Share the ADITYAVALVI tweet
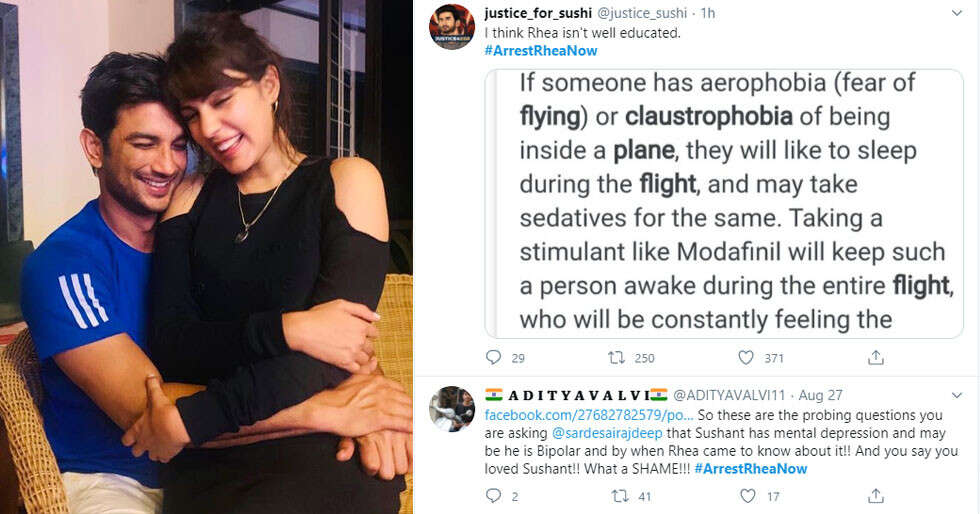 (875, 495)
